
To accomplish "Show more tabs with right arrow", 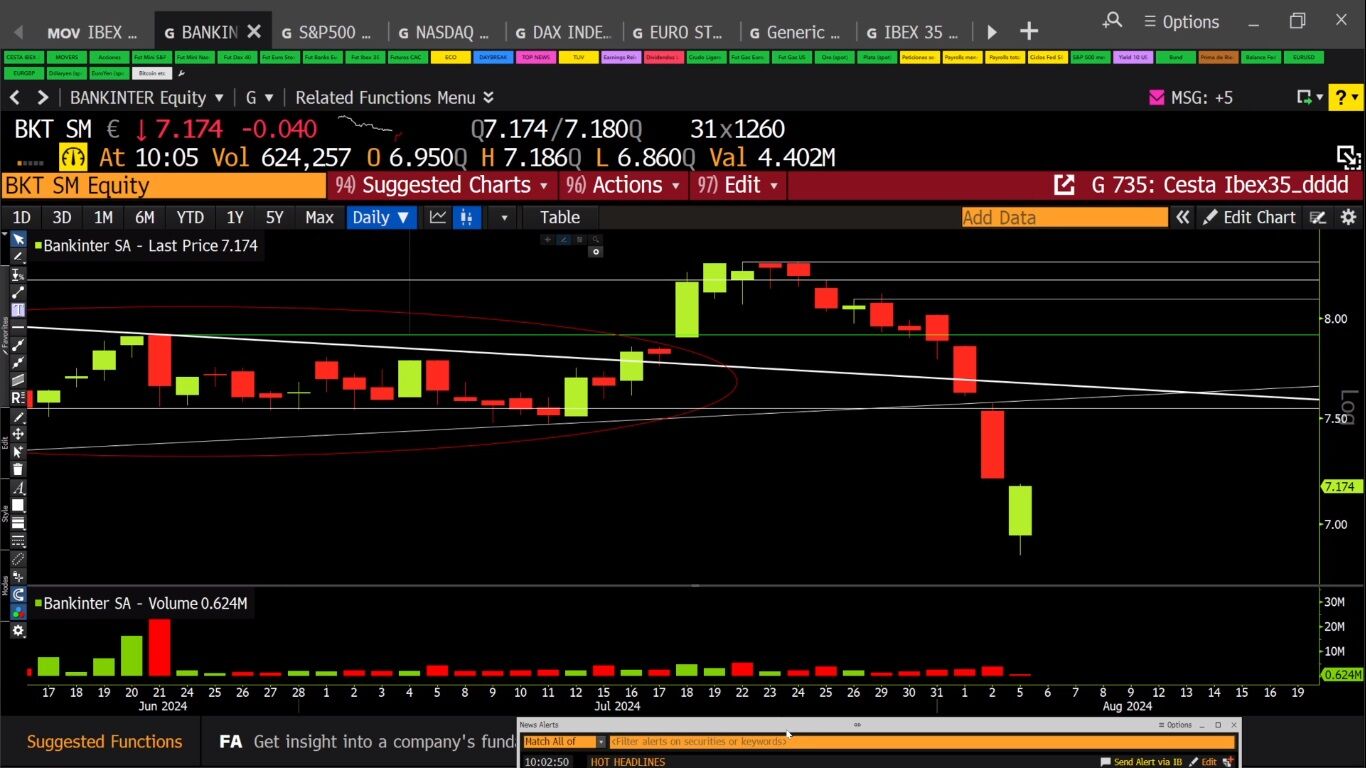I will click(x=992, y=32).
